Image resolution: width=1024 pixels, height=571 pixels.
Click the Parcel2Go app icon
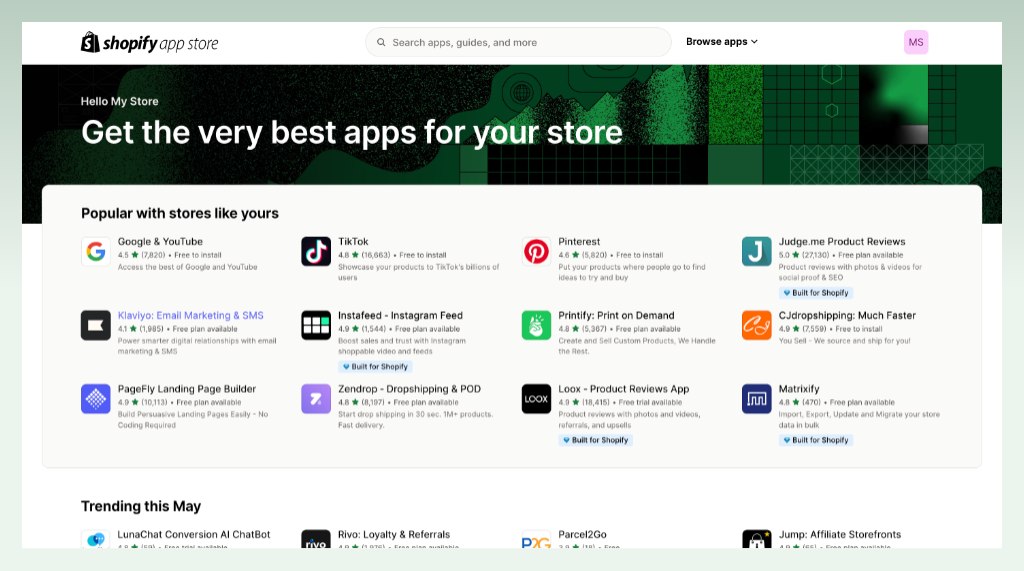coord(536,539)
